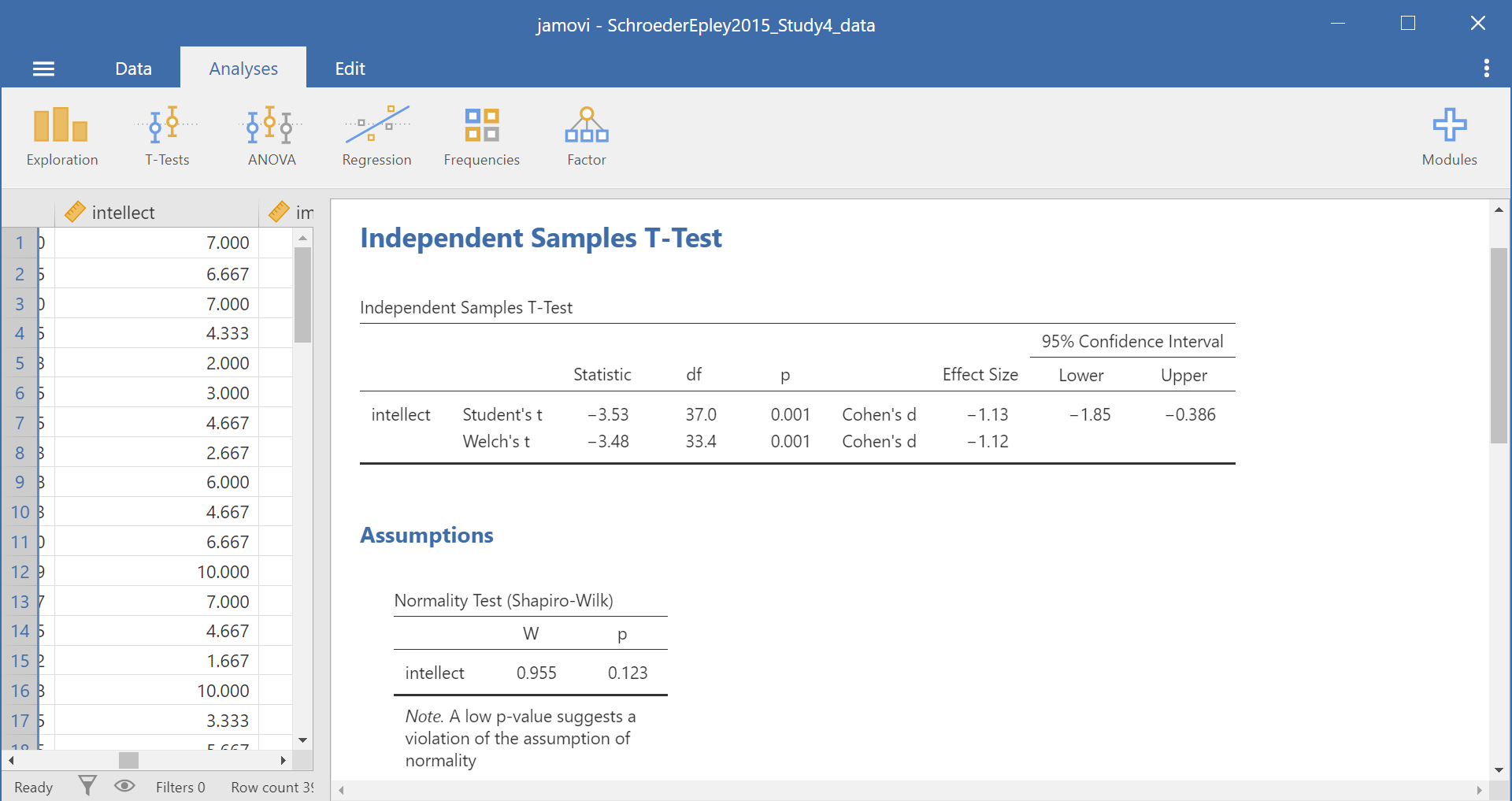Open the Factor analysis menu

(x=586, y=137)
